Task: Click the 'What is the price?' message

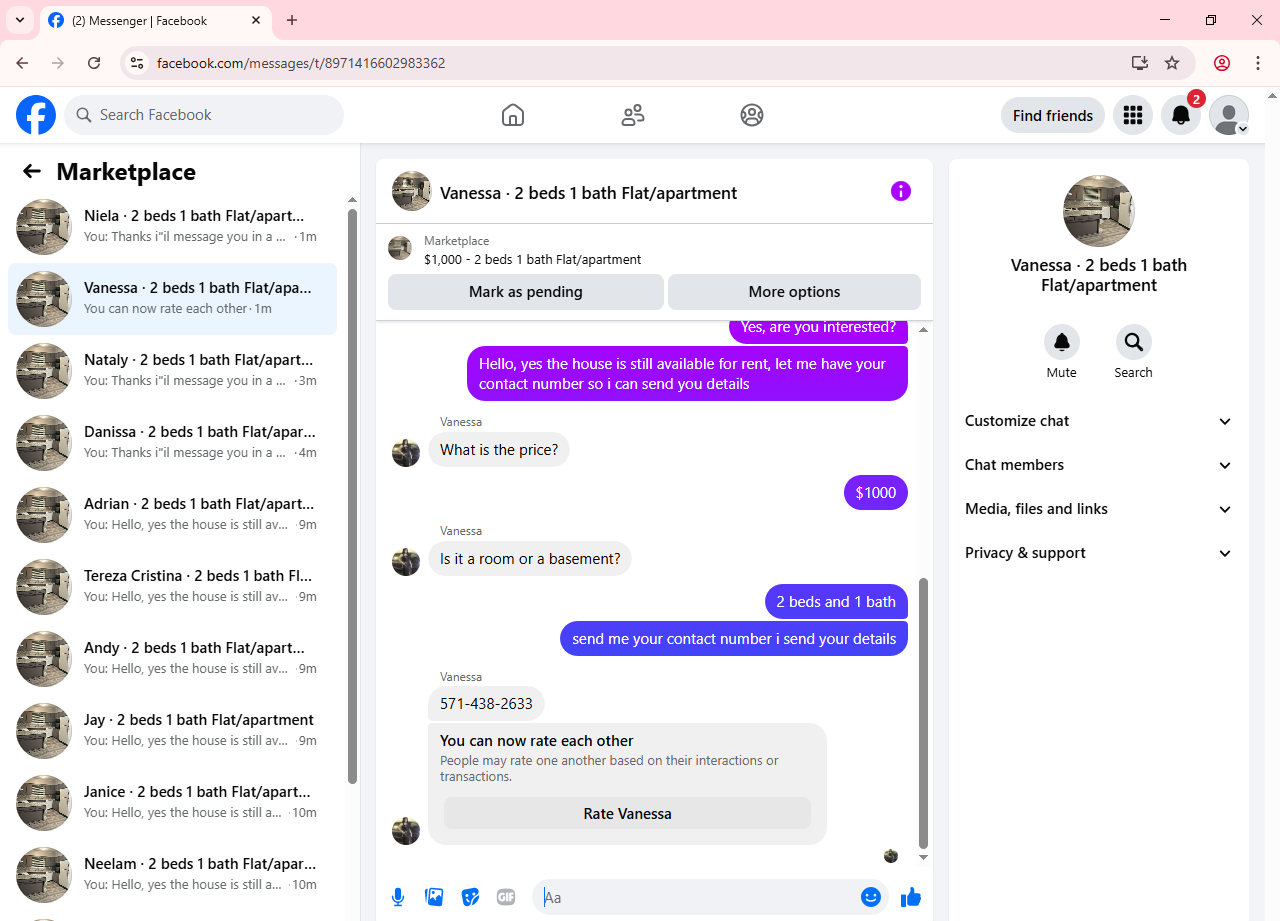Action: coord(499,450)
